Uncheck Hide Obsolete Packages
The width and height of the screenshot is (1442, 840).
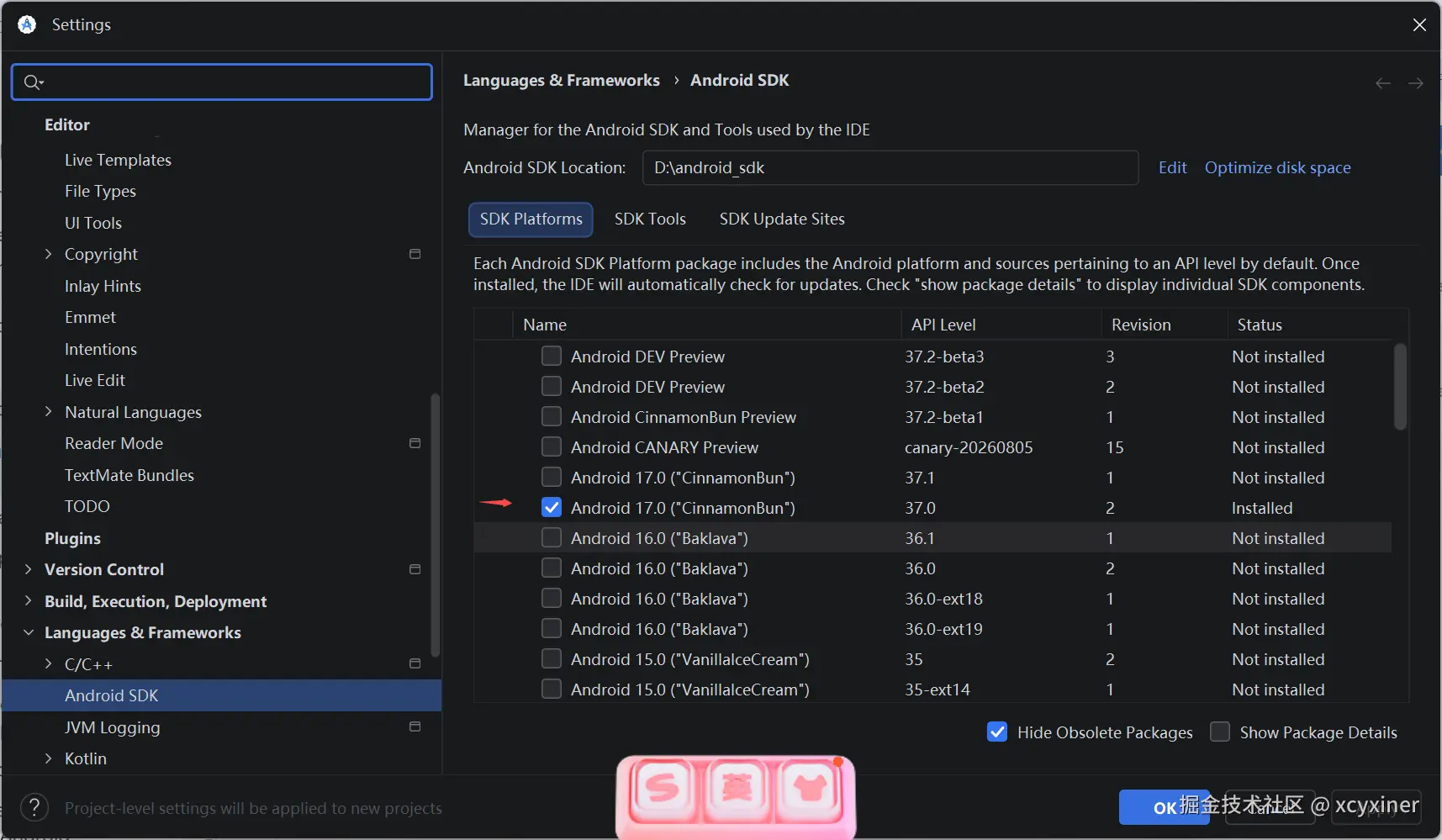point(997,732)
